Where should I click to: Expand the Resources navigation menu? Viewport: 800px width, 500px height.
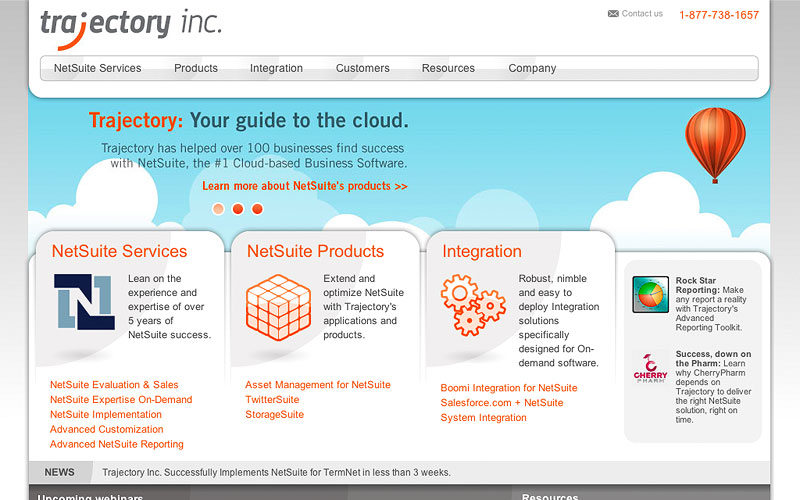click(x=448, y=68)
